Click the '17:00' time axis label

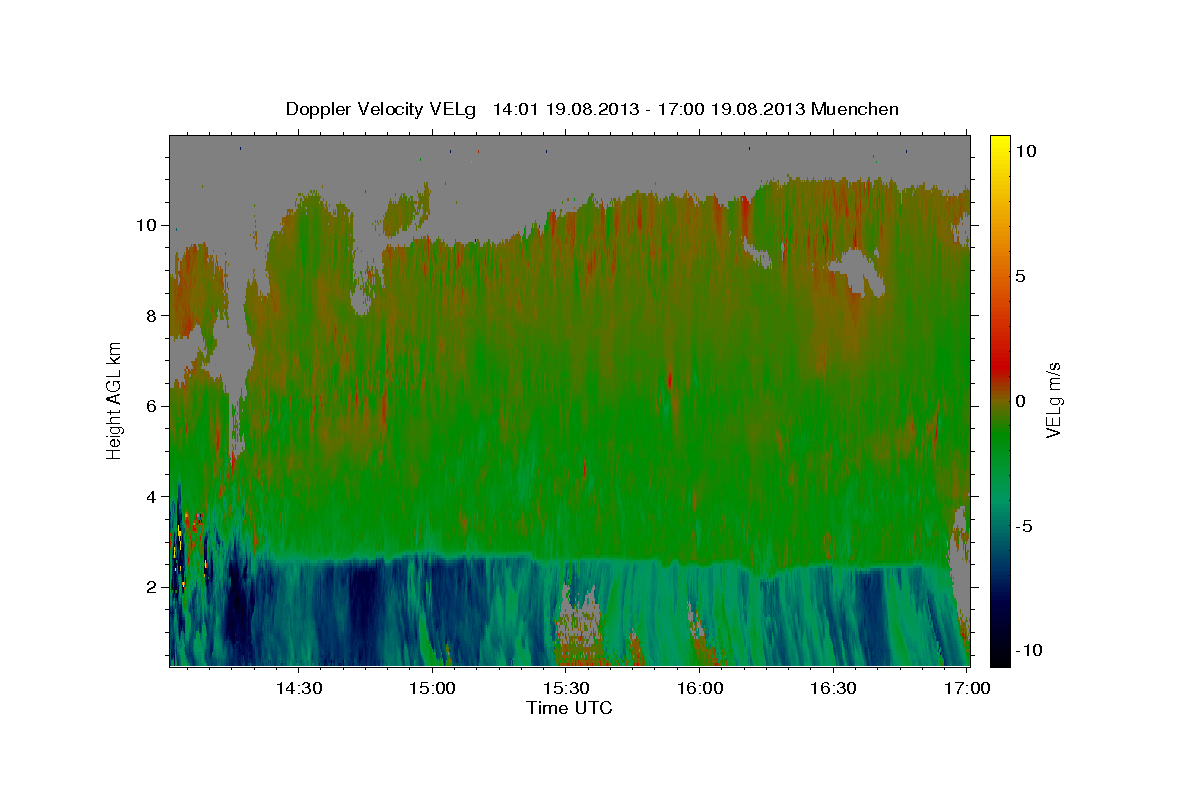pos(967,688)
